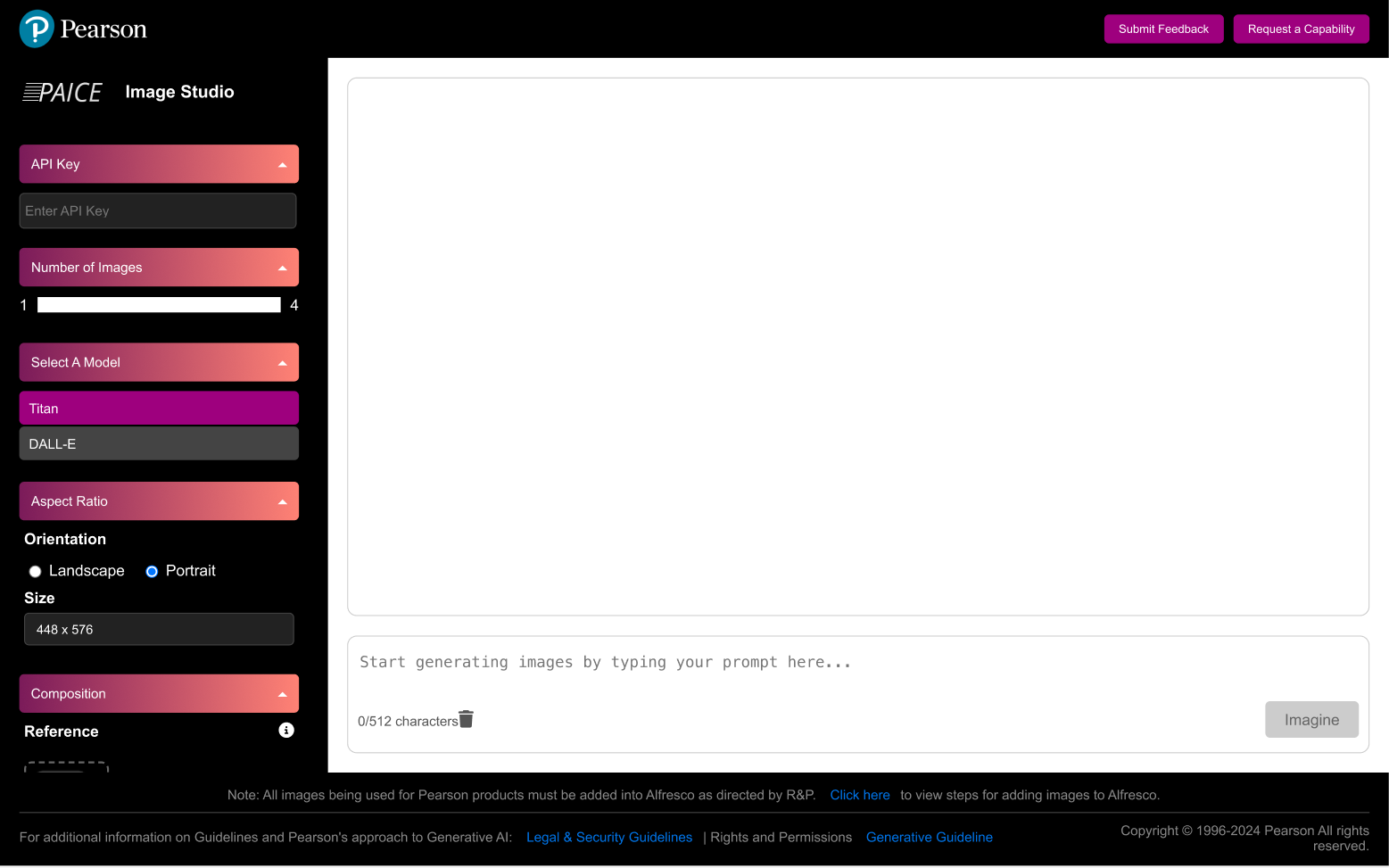This screenshot has width=1389, height=868.
Task: Collapse the API Key section
Action: pyautogui.click(x=159, y=164)
